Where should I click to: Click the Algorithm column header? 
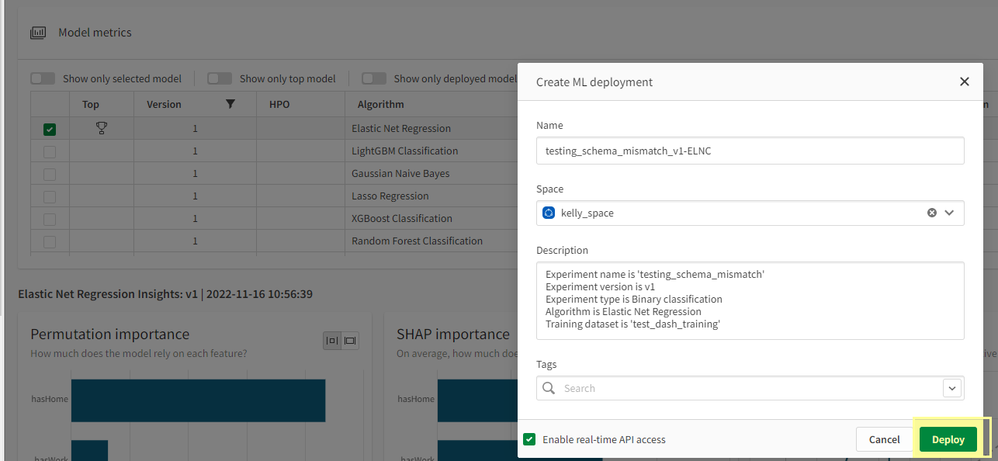coord(381,104)
